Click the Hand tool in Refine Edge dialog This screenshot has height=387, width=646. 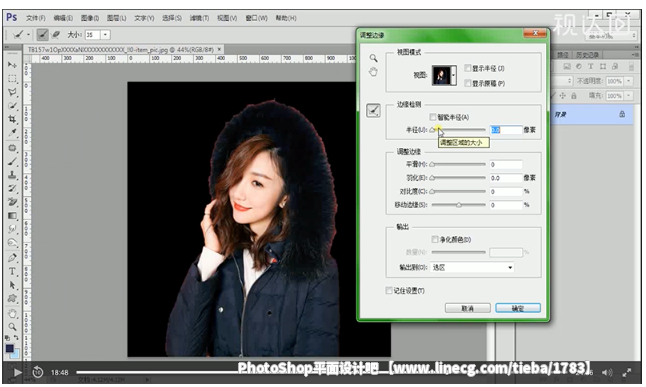point(373,72)
